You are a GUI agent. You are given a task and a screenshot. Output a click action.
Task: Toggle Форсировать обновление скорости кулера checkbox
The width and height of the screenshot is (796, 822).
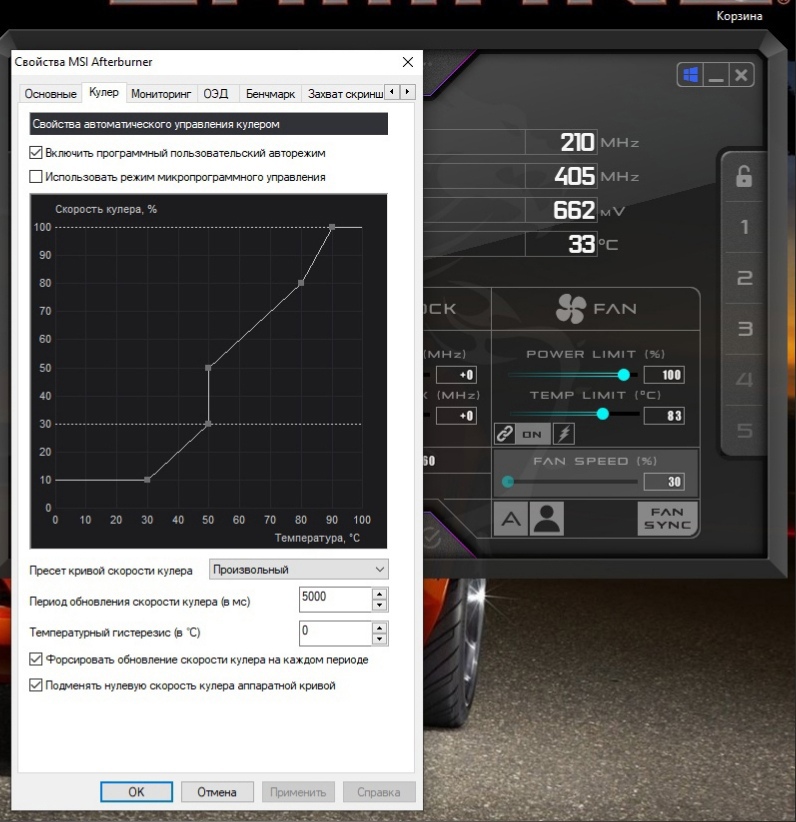coord(36,659)
